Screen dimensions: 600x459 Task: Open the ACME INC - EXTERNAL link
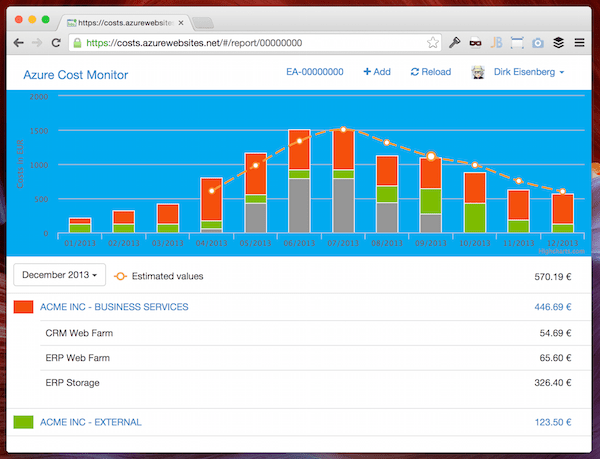(91, 422)
